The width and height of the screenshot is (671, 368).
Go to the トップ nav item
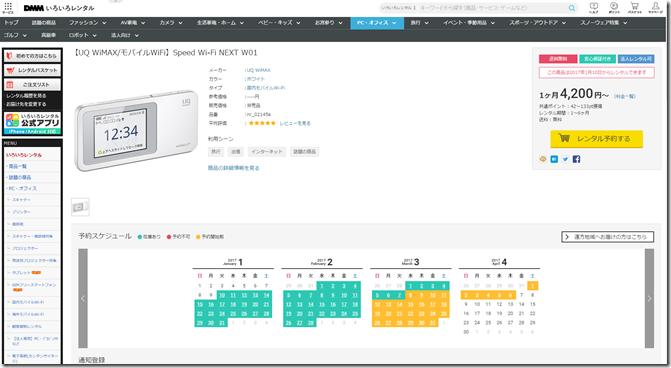point(11,23)
